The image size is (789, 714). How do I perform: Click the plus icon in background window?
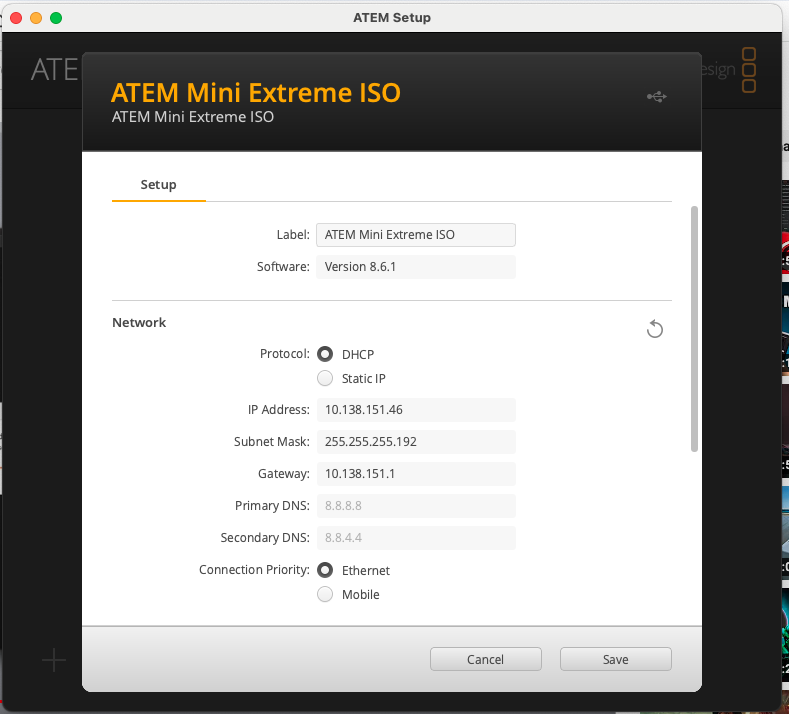click(x=54, y=660)
